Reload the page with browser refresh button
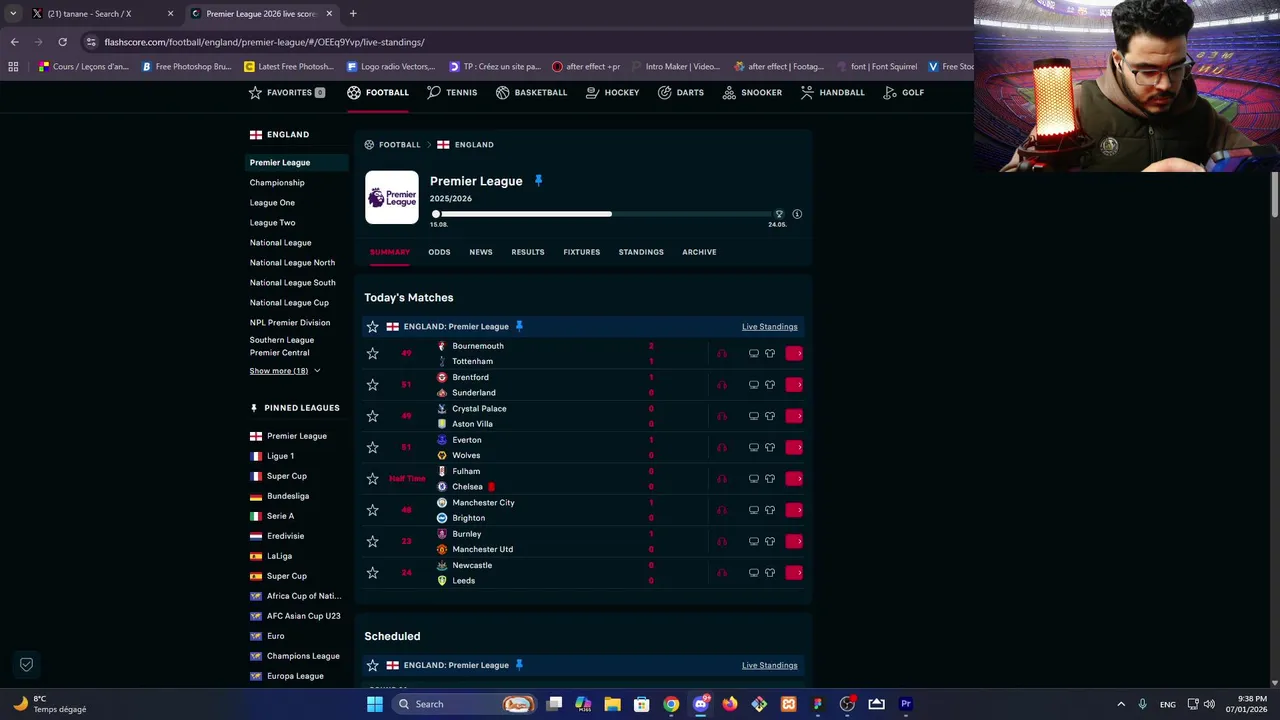The height and width of the screenshot is (720, 1280). [62, 42]
